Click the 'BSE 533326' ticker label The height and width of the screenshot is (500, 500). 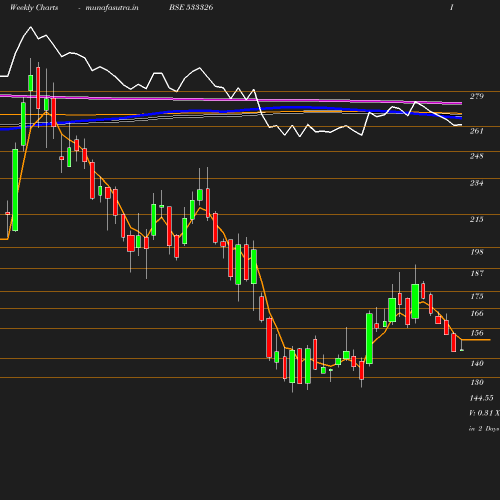(x=191, y=7)
